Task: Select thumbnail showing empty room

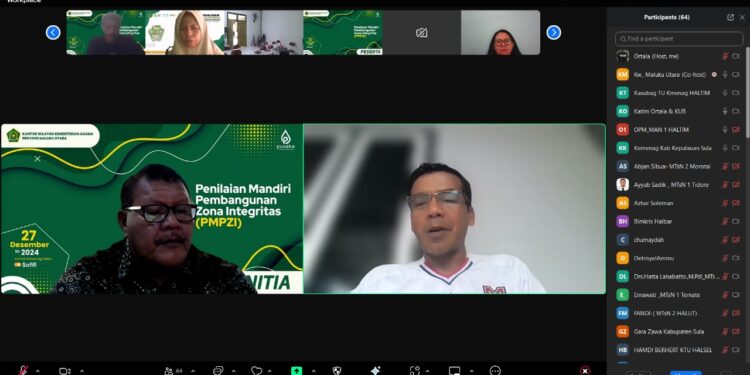Action: [x=264, y=33]
